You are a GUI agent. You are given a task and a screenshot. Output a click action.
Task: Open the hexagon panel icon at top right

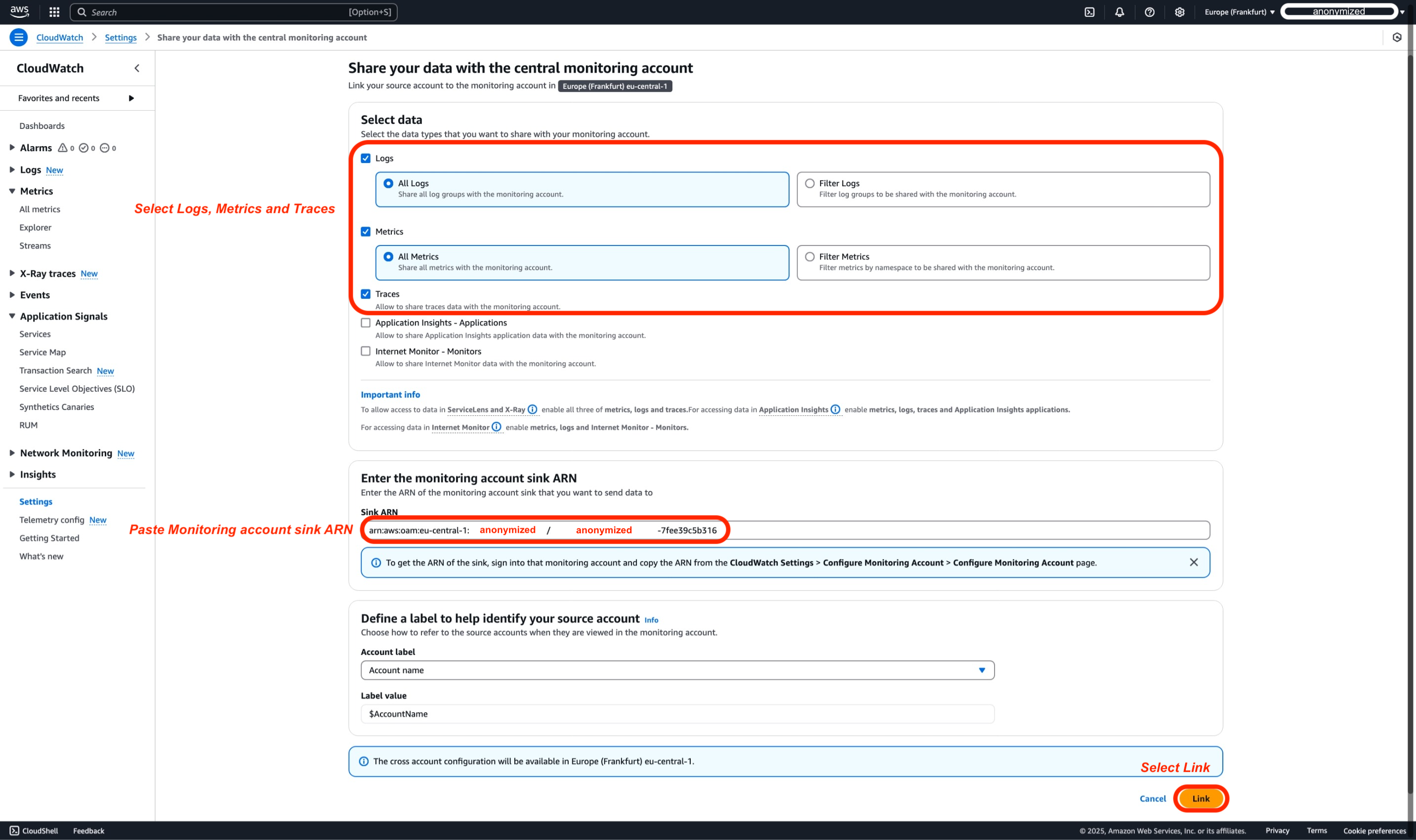(1397, 38)
